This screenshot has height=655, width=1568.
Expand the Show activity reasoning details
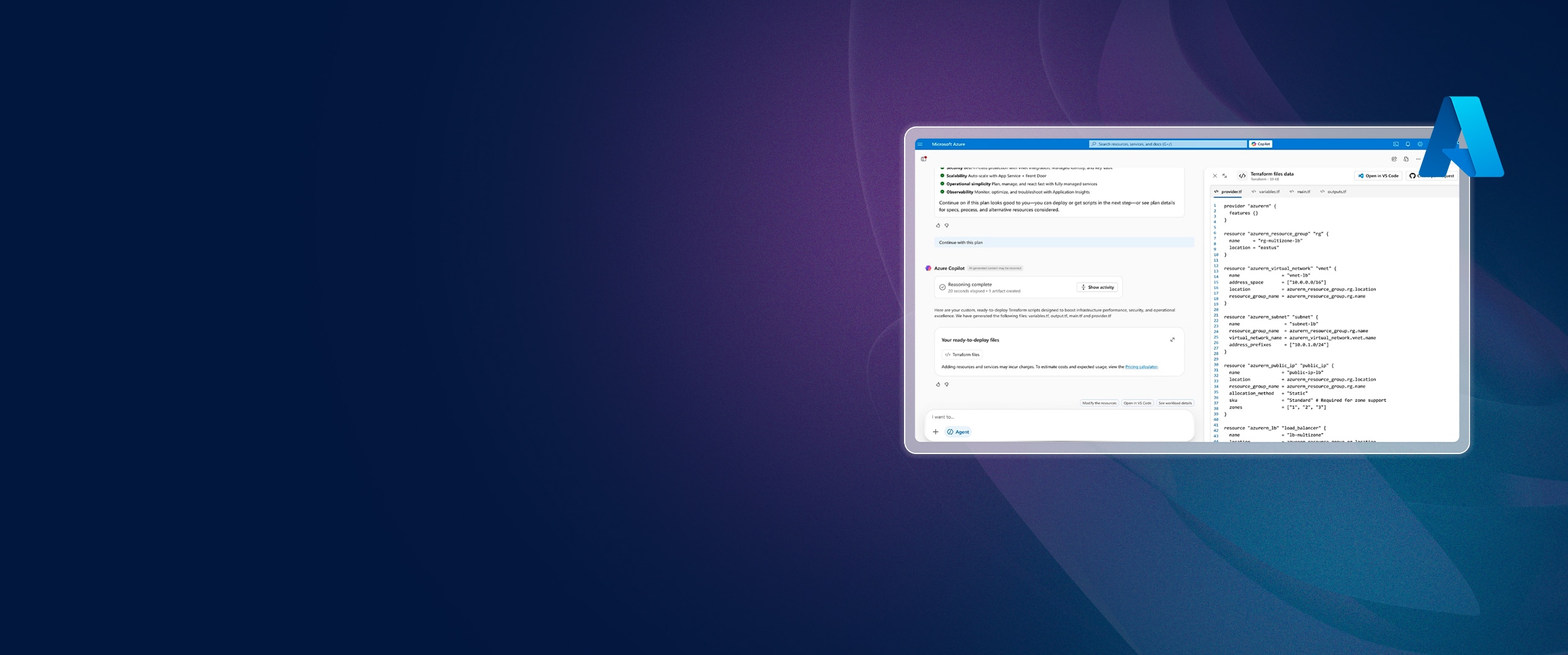[1097, 287]
